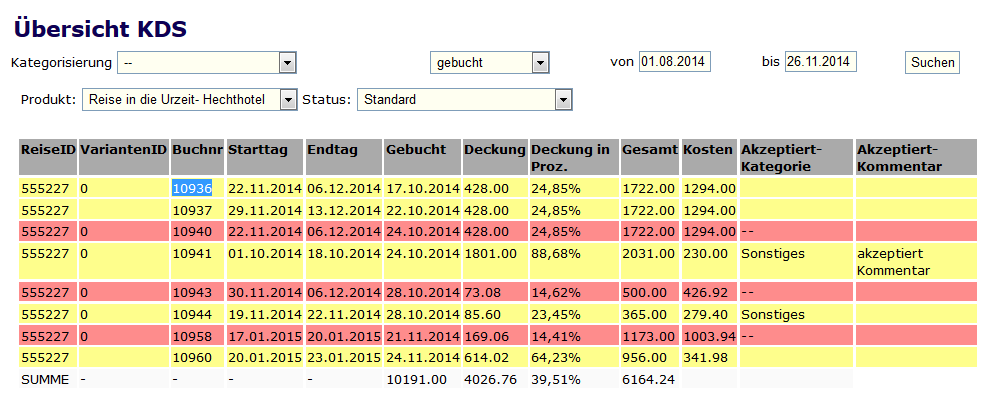
Task: Click booking number 10958 in red row
Action: coord(192,336)
